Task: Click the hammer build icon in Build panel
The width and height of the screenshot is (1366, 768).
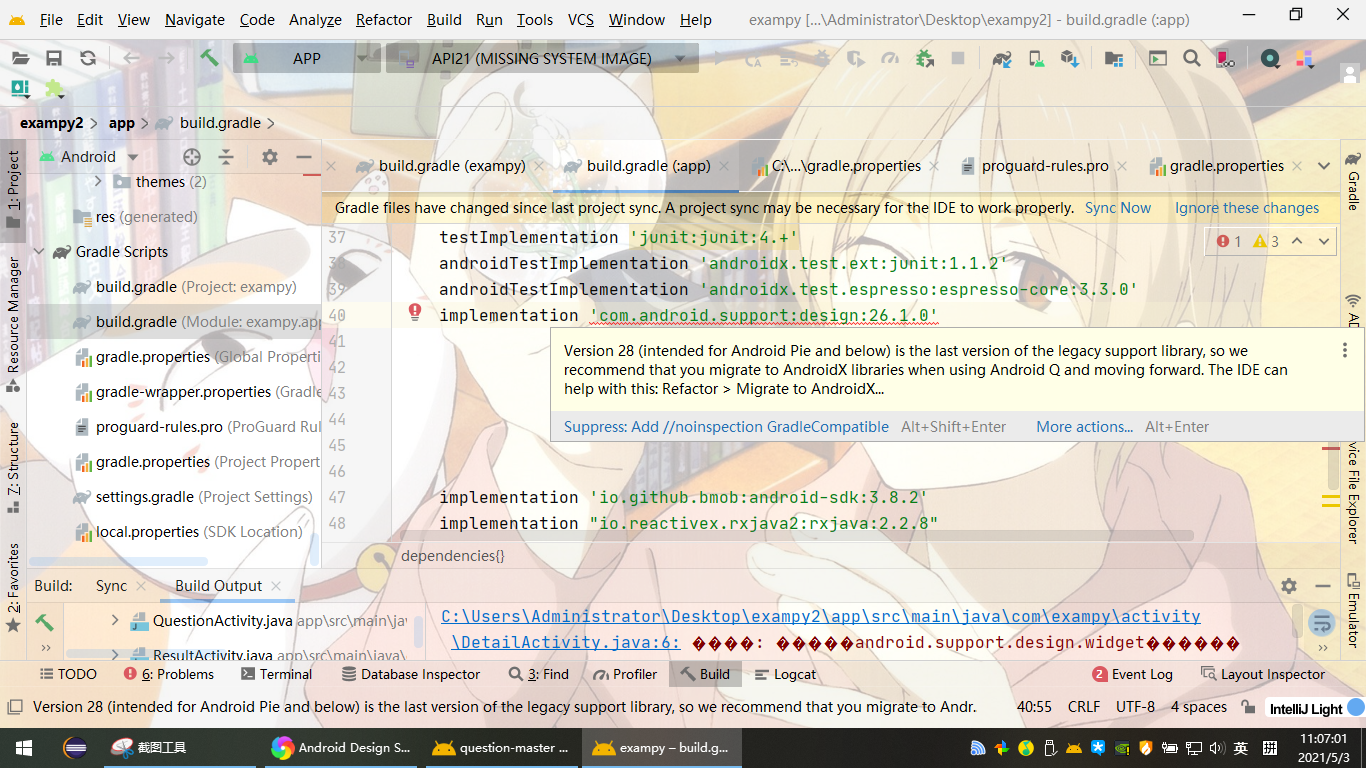Action: coord(44,622)
